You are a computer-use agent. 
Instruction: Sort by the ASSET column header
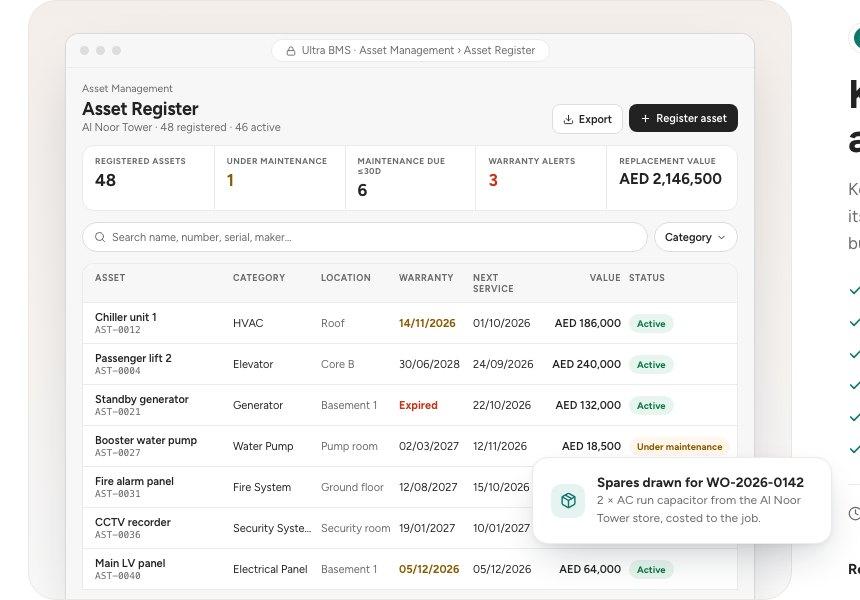110,278
